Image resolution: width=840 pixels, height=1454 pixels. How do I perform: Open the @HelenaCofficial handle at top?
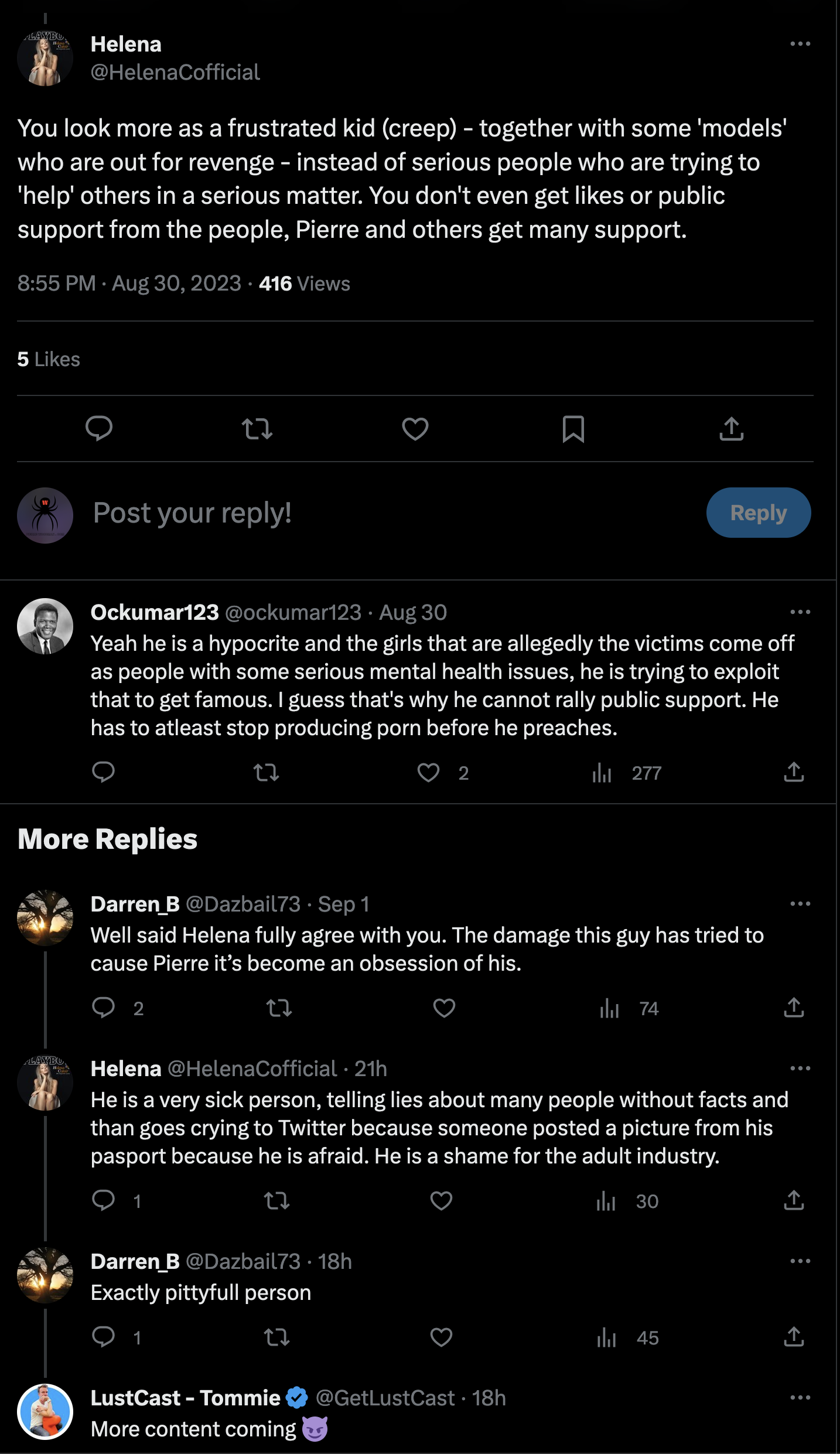175,72
